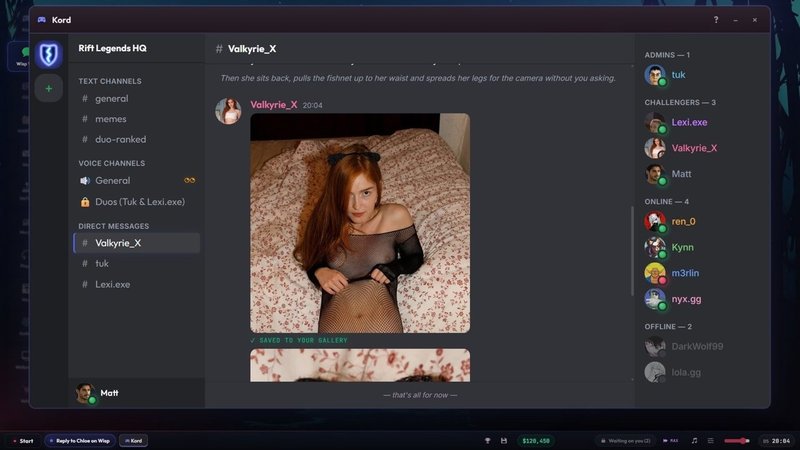Click tuk's avatar in the Admins list
The width and height of the screenshot is (800, 450).
pos(655,75)
